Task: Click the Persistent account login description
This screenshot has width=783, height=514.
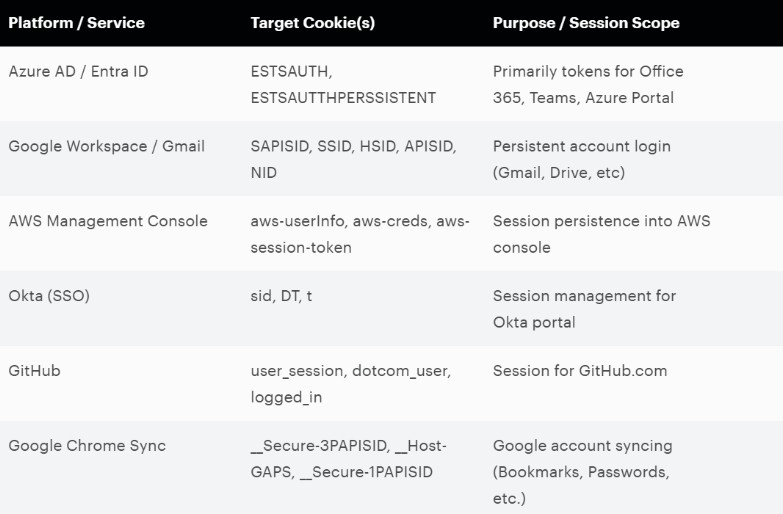Action: [x=581, y=159]
